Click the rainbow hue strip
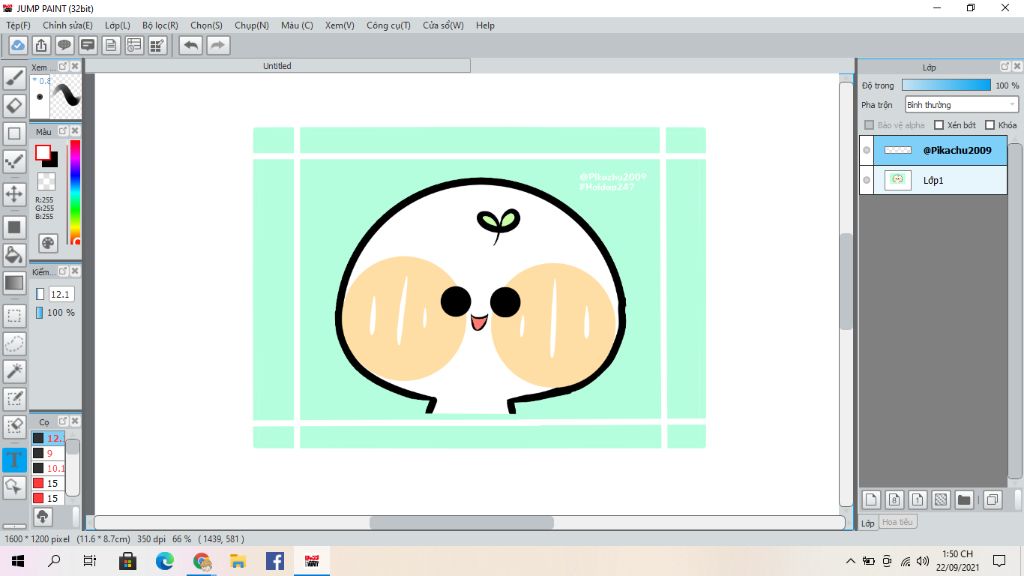Screen dimensions: 1024x576 point(75,192)
